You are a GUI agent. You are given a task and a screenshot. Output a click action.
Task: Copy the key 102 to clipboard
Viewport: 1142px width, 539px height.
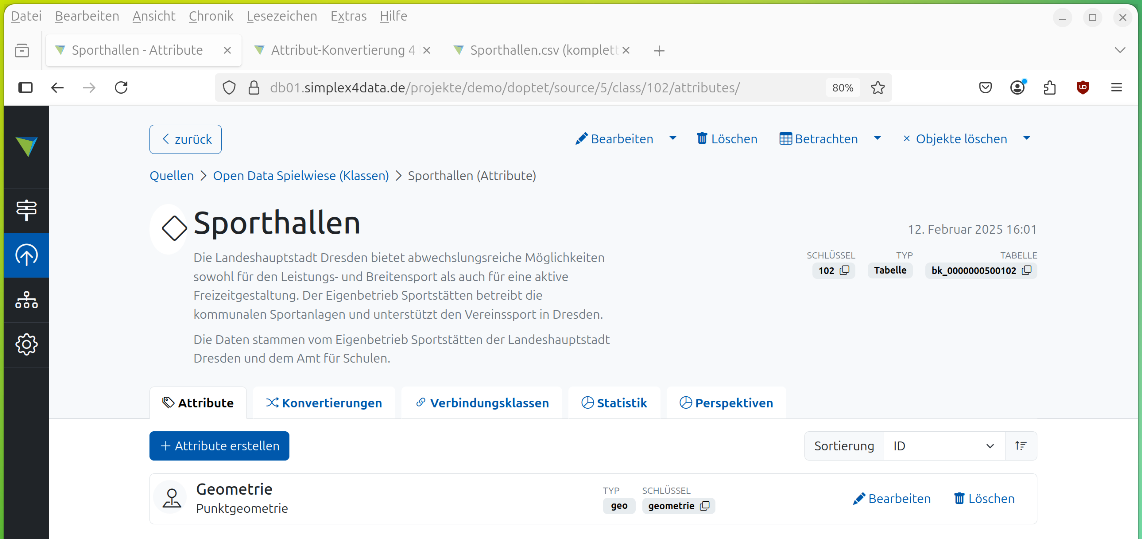coord(844,270)
